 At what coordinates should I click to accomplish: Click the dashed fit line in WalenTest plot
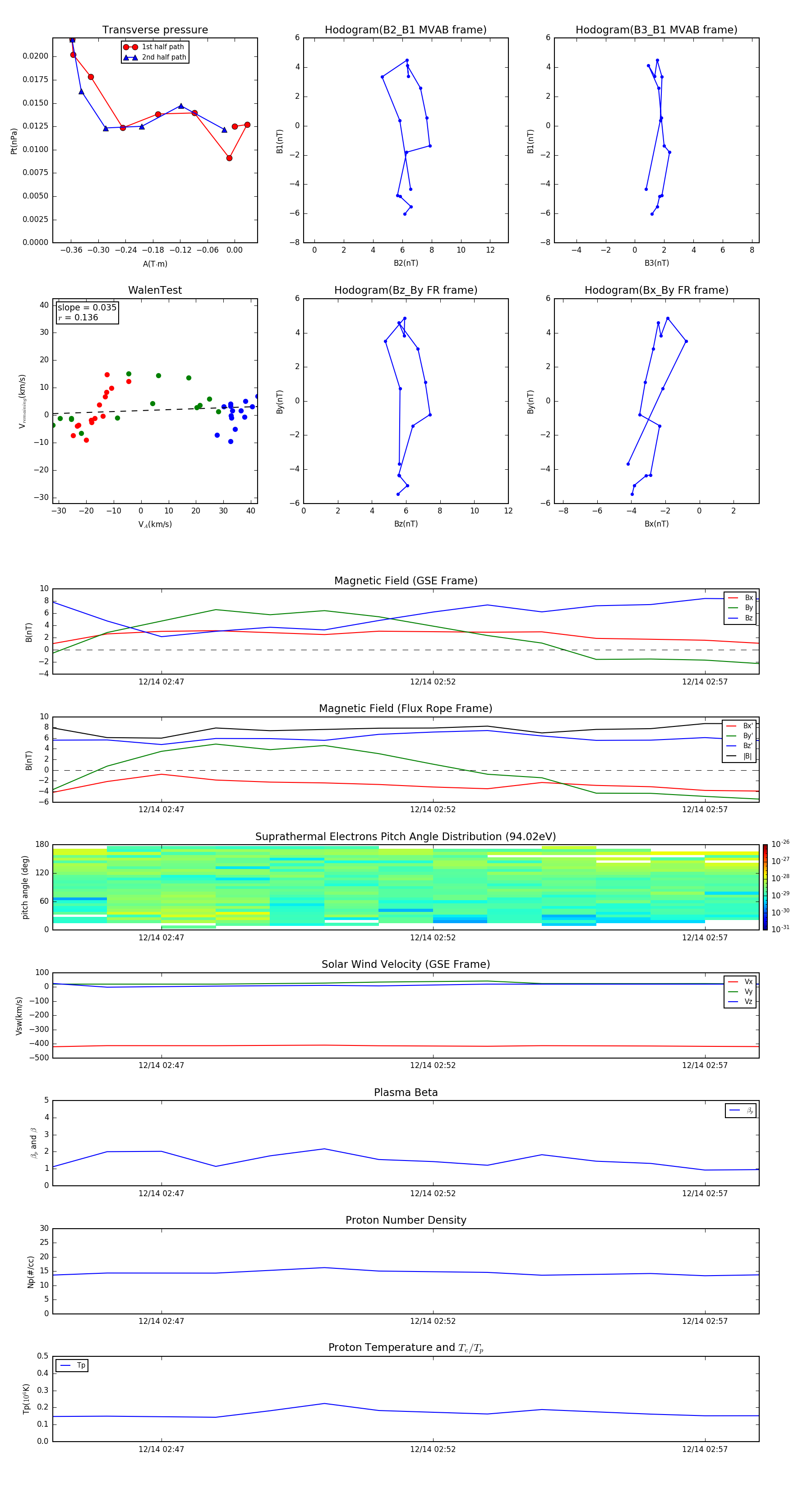tap(155, 410)
